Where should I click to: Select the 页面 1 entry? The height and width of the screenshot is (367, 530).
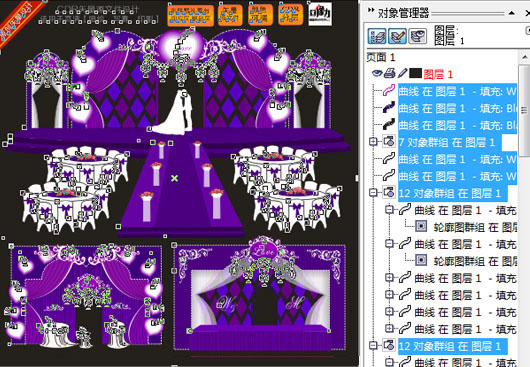coord(381,57)
